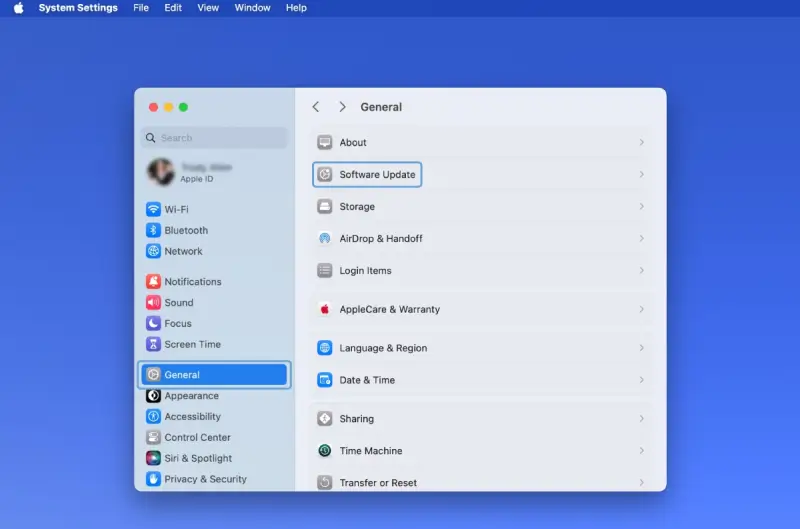Image resolution: width=800 pixels, height=529 pixels.
Task: Expand the Date & Time row chevron
Action: coord(641,380)
